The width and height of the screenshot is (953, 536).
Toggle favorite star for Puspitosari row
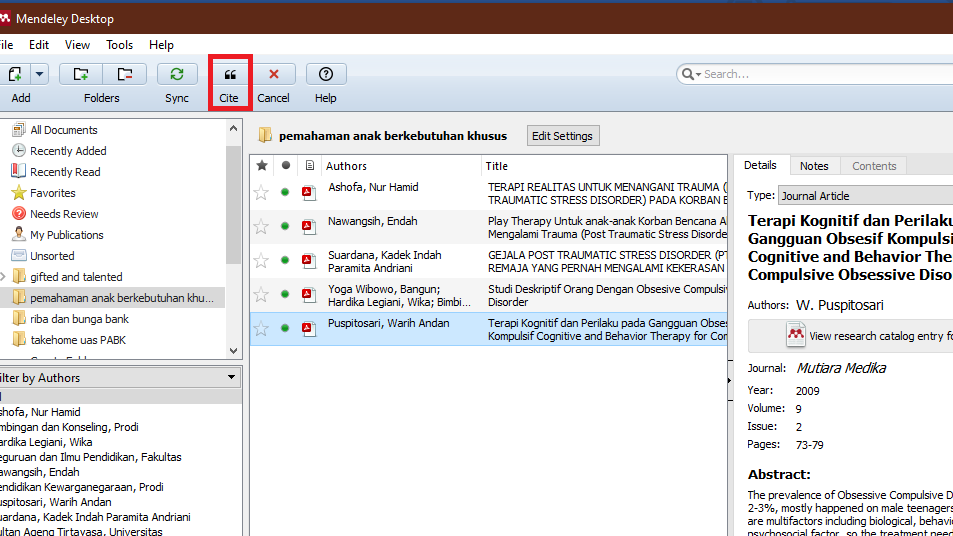tap(261, 329)
